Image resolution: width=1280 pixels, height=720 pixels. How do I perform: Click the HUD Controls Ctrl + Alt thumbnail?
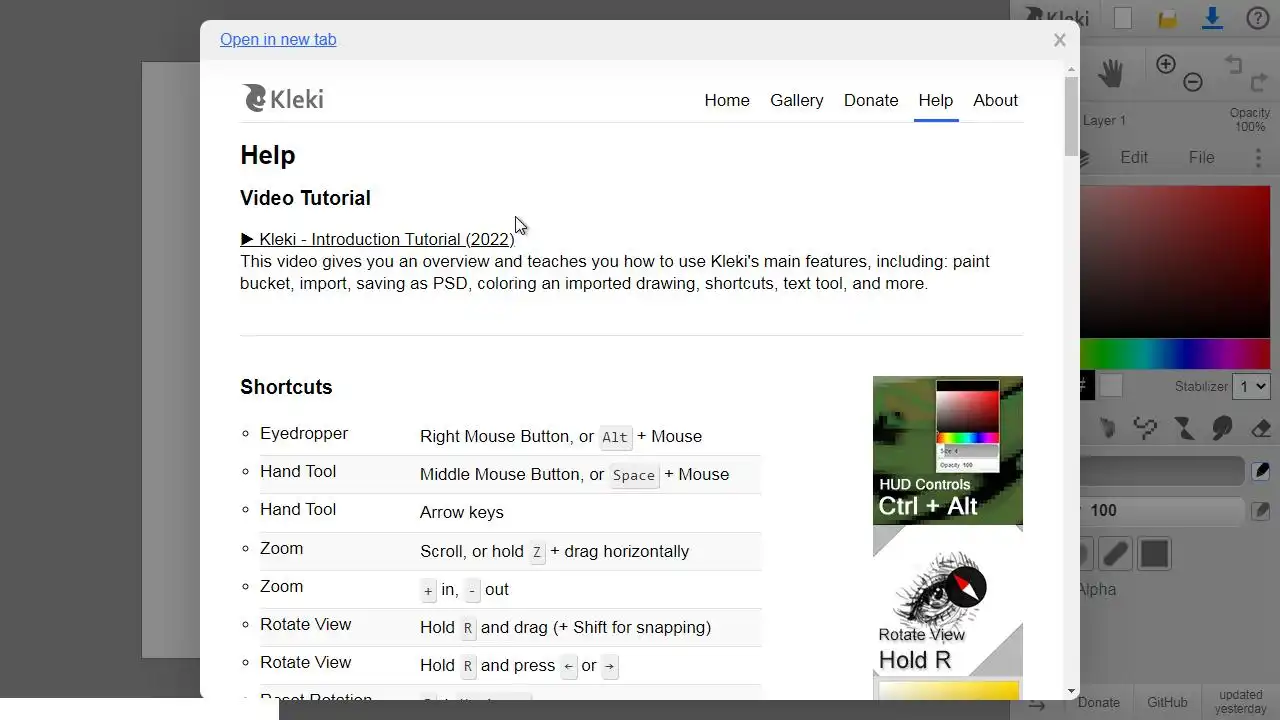click(948, 450)
